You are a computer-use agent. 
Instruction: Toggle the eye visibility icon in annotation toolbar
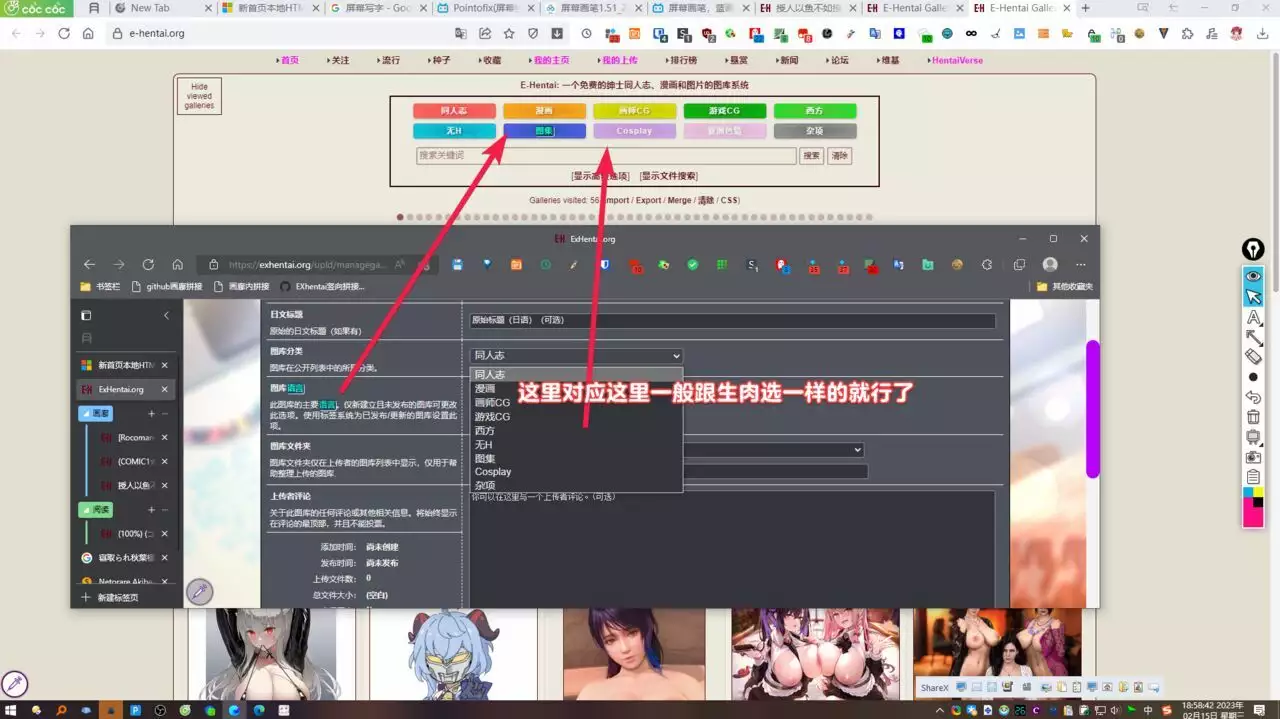point(1253,276)
